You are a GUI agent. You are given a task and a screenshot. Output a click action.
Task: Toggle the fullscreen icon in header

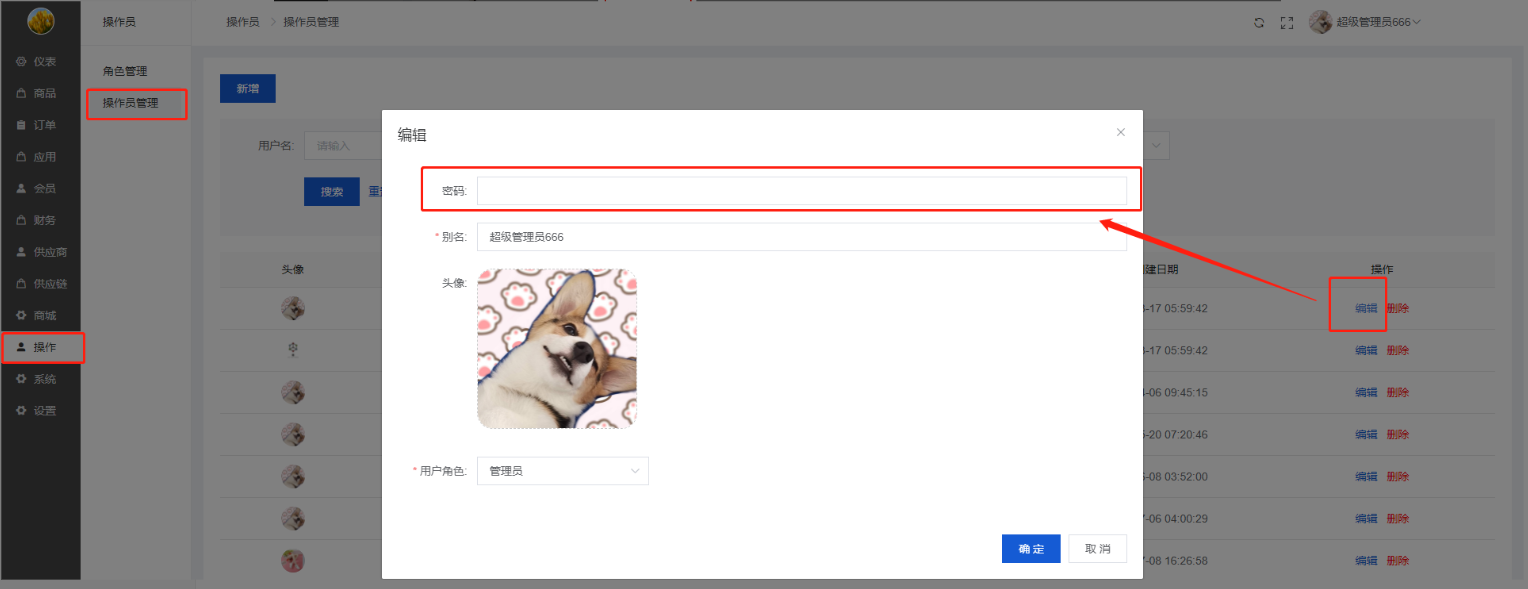[x=1287, y=22]
